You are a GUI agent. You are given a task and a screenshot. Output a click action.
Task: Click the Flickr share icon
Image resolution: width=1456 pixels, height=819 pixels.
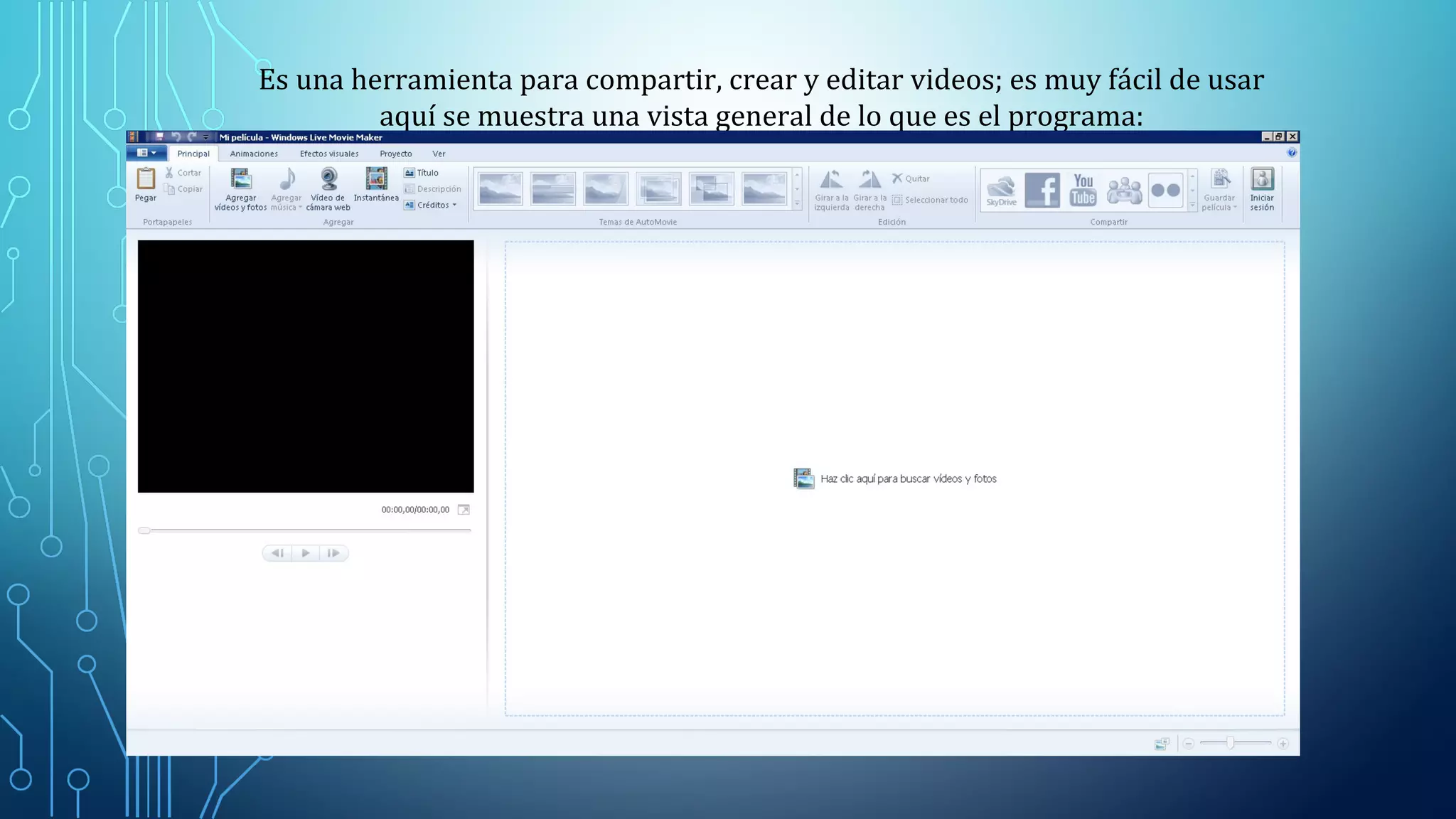1165,190
